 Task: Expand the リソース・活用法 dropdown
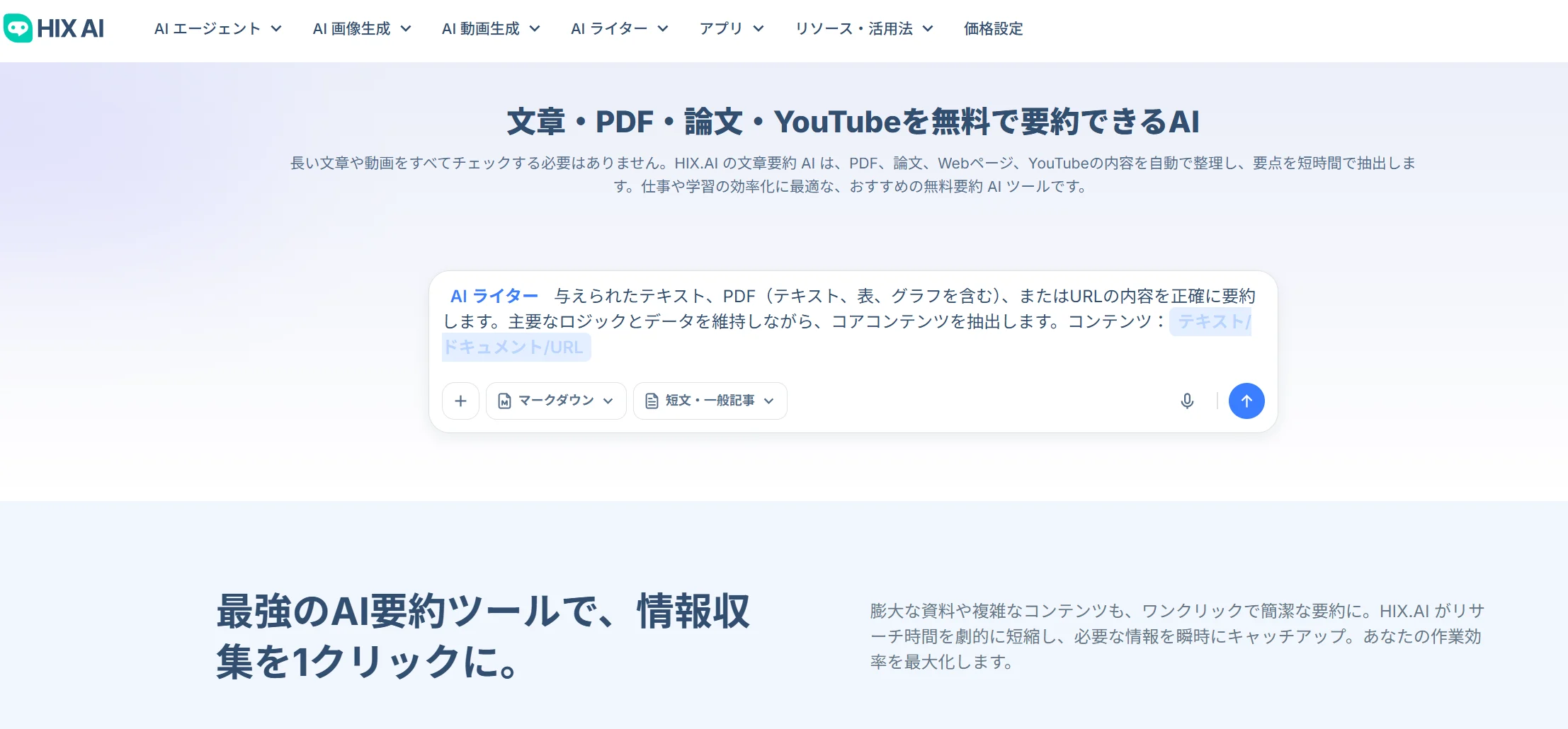click(865, 28)
